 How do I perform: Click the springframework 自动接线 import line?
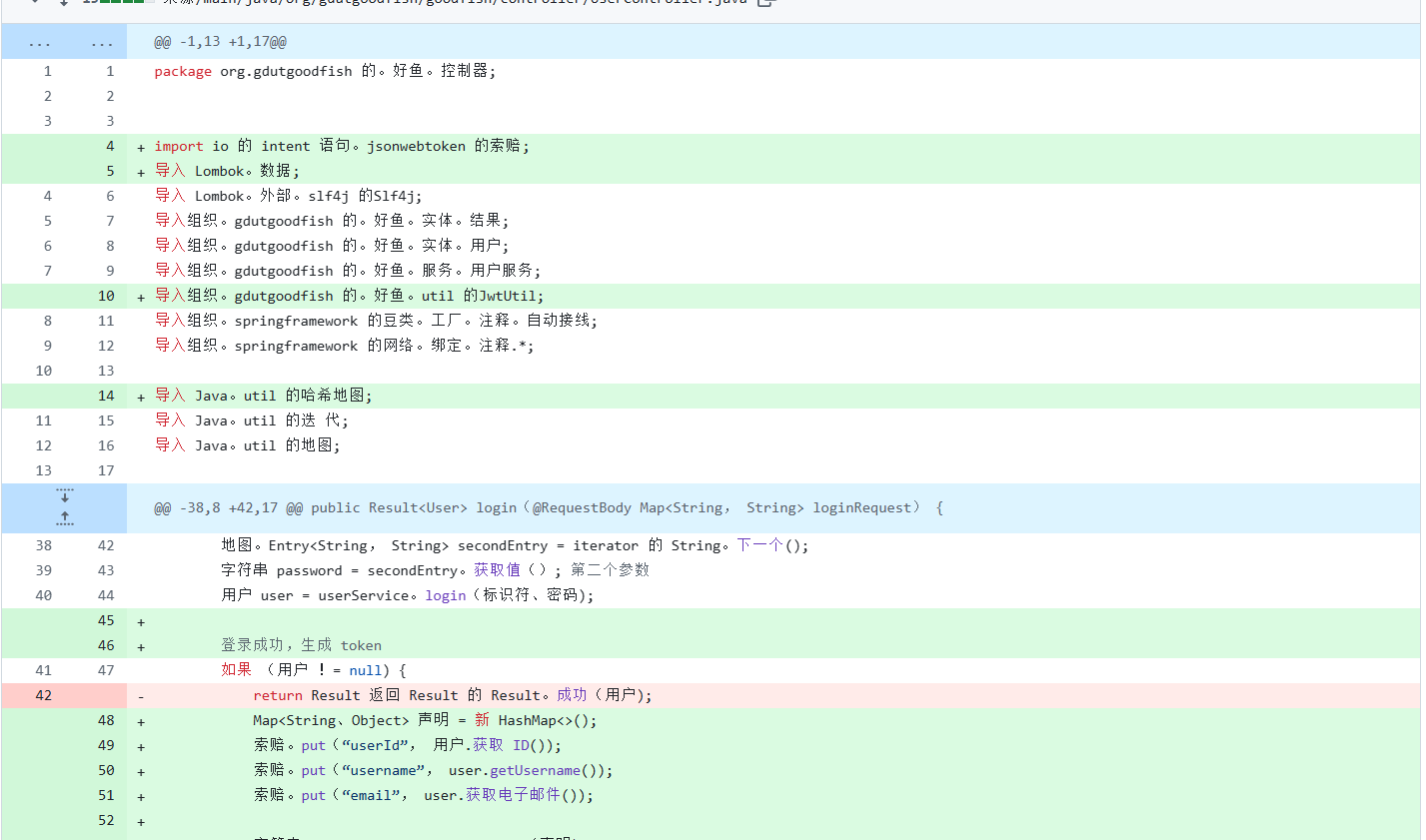[x=376, y=321]
